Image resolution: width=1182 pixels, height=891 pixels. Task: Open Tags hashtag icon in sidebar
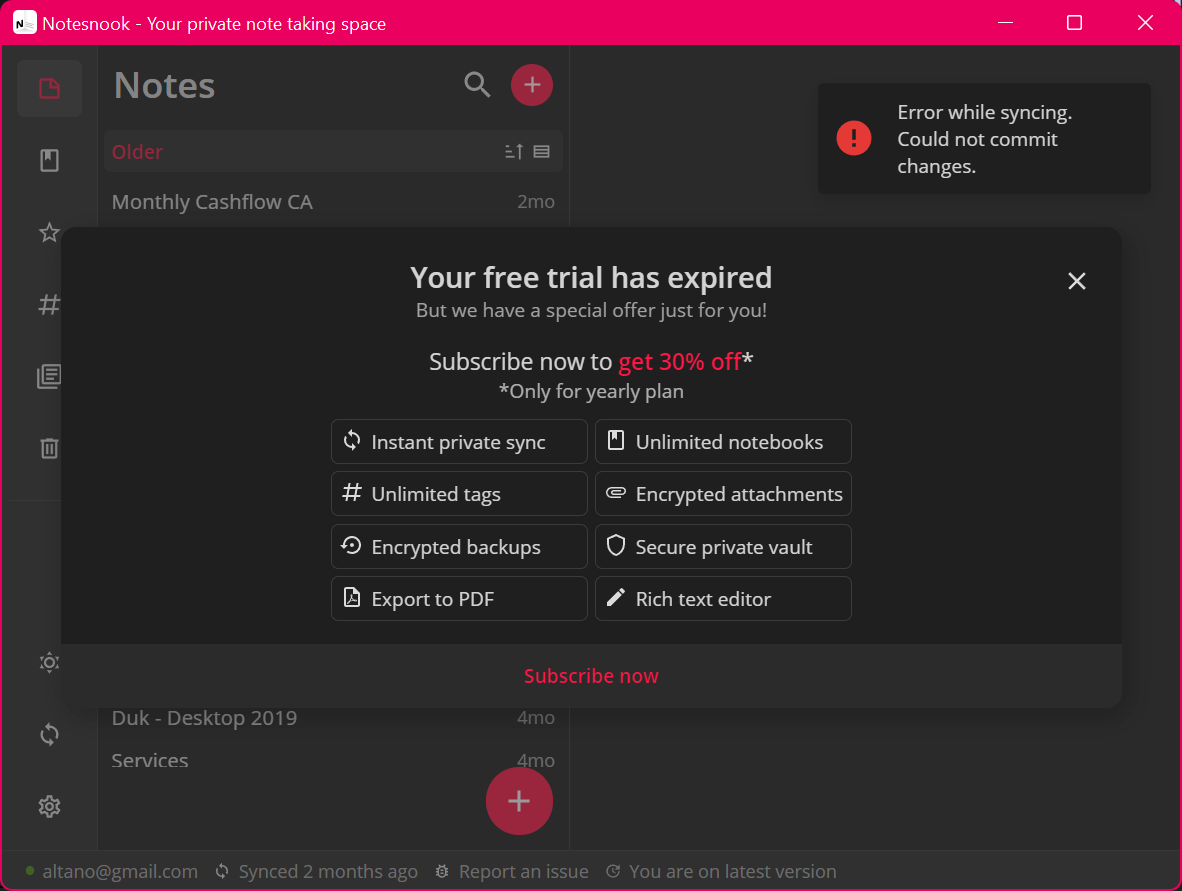tap(49, 305)
